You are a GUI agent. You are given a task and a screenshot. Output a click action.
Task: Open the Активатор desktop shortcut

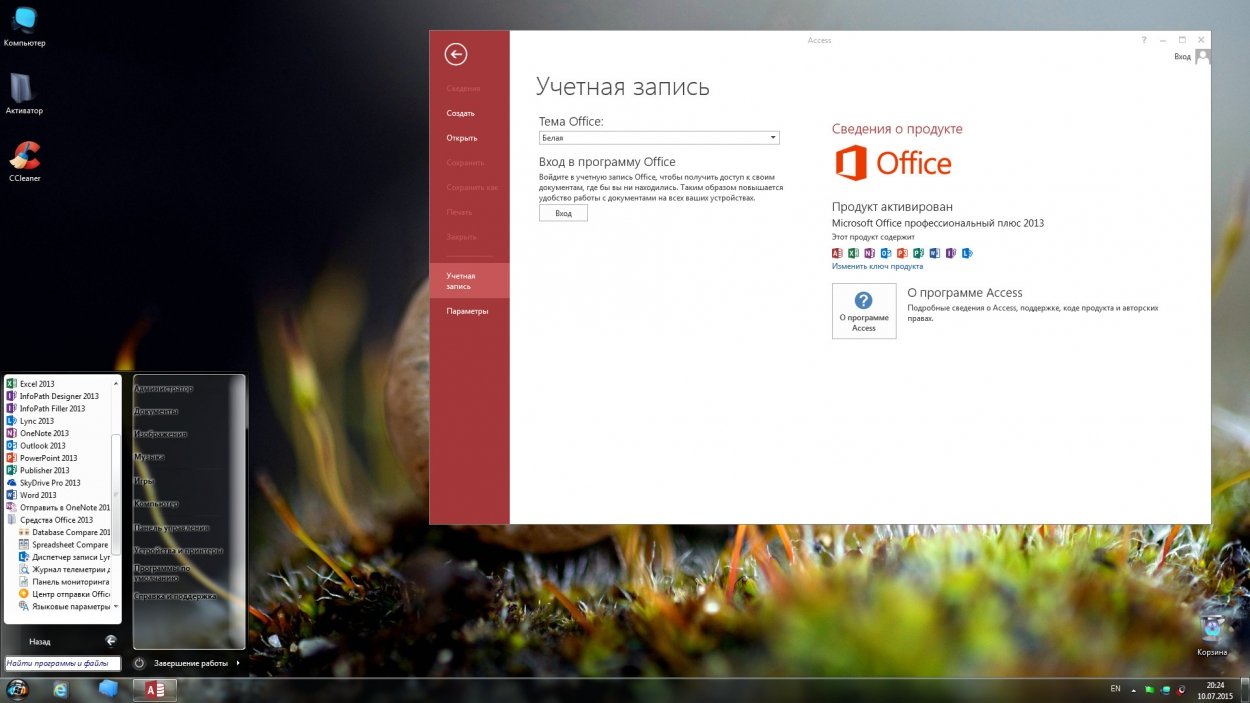[x=24, y=92]
